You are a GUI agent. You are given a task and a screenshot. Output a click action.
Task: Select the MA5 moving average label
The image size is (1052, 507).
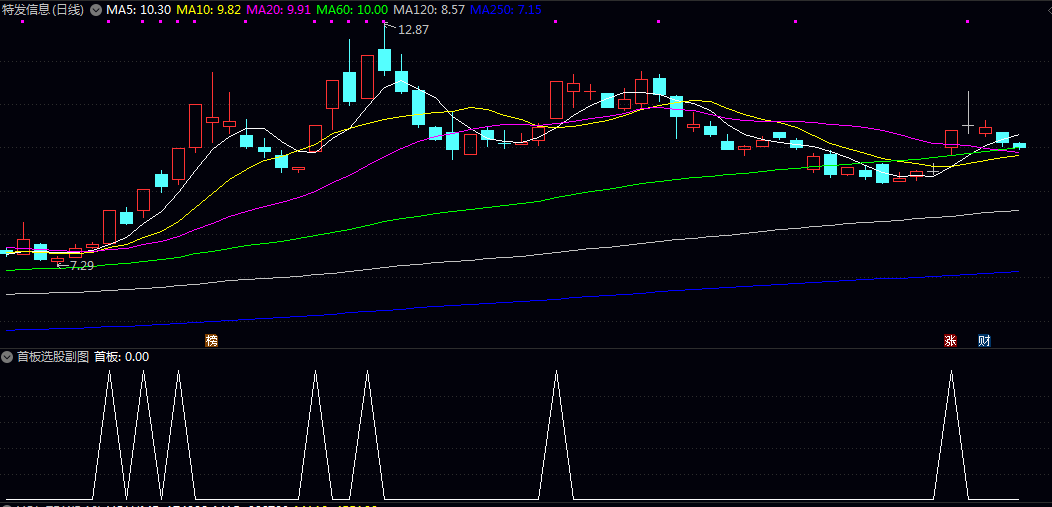[138, 9]
